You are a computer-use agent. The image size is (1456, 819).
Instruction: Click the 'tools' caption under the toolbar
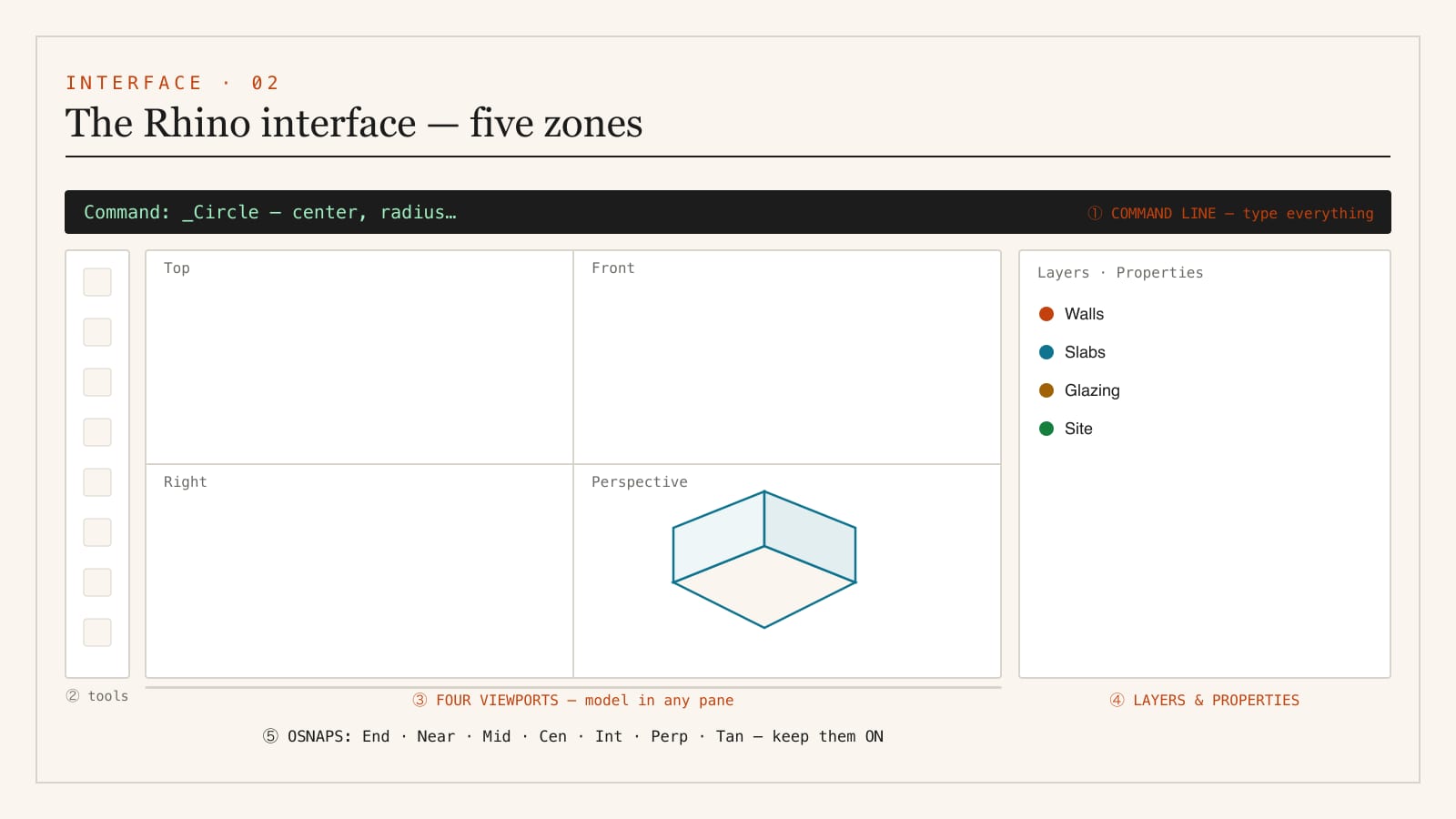click(x=108, y=695)
